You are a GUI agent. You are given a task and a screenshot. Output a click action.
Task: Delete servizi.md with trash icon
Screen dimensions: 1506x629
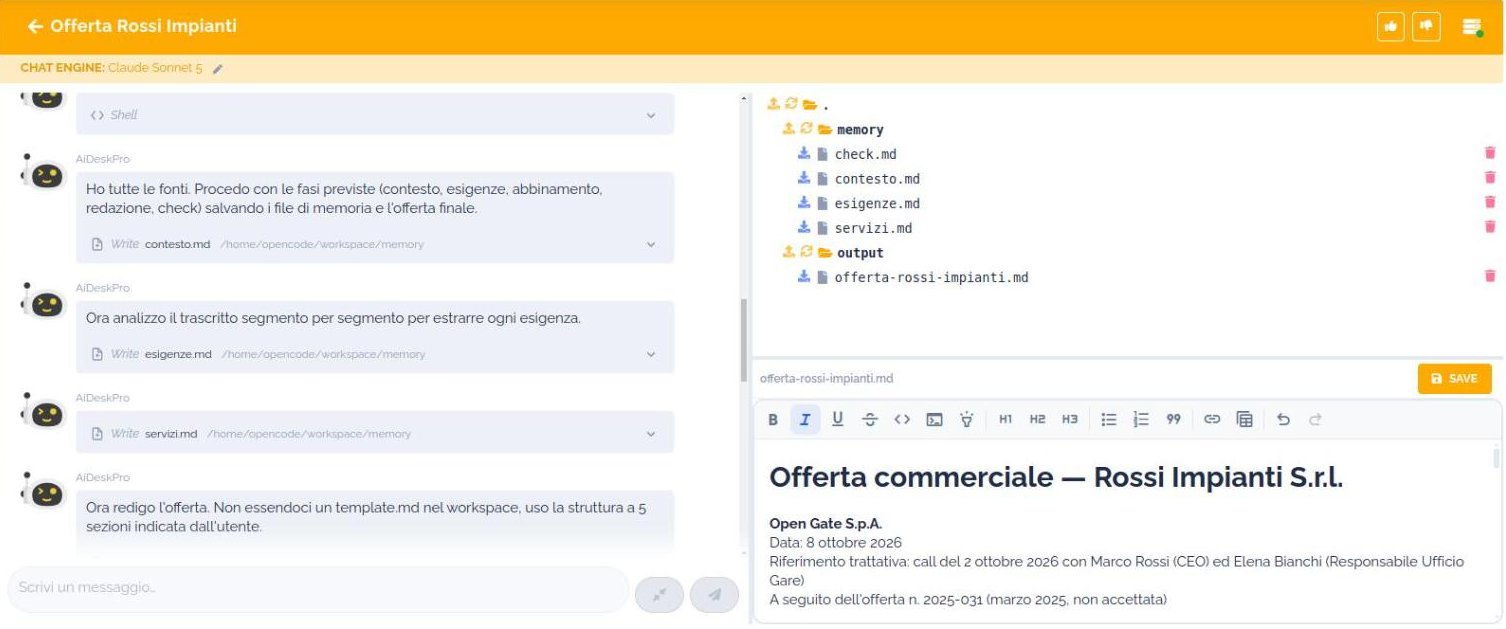tap(1490, 227)
